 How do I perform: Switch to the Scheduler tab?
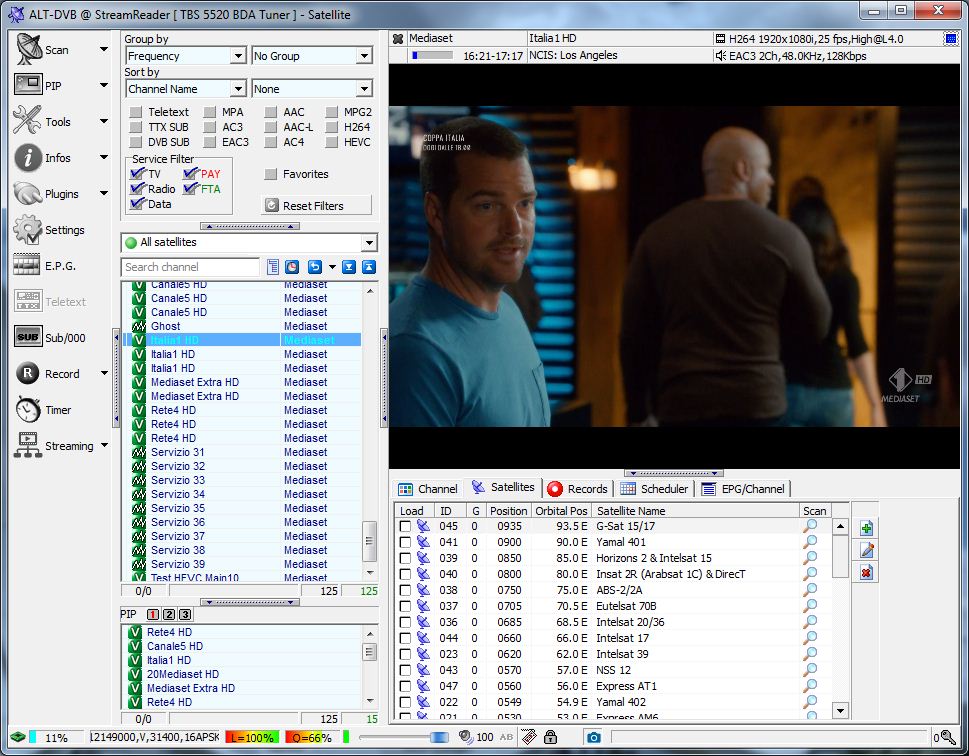point(654,489)
